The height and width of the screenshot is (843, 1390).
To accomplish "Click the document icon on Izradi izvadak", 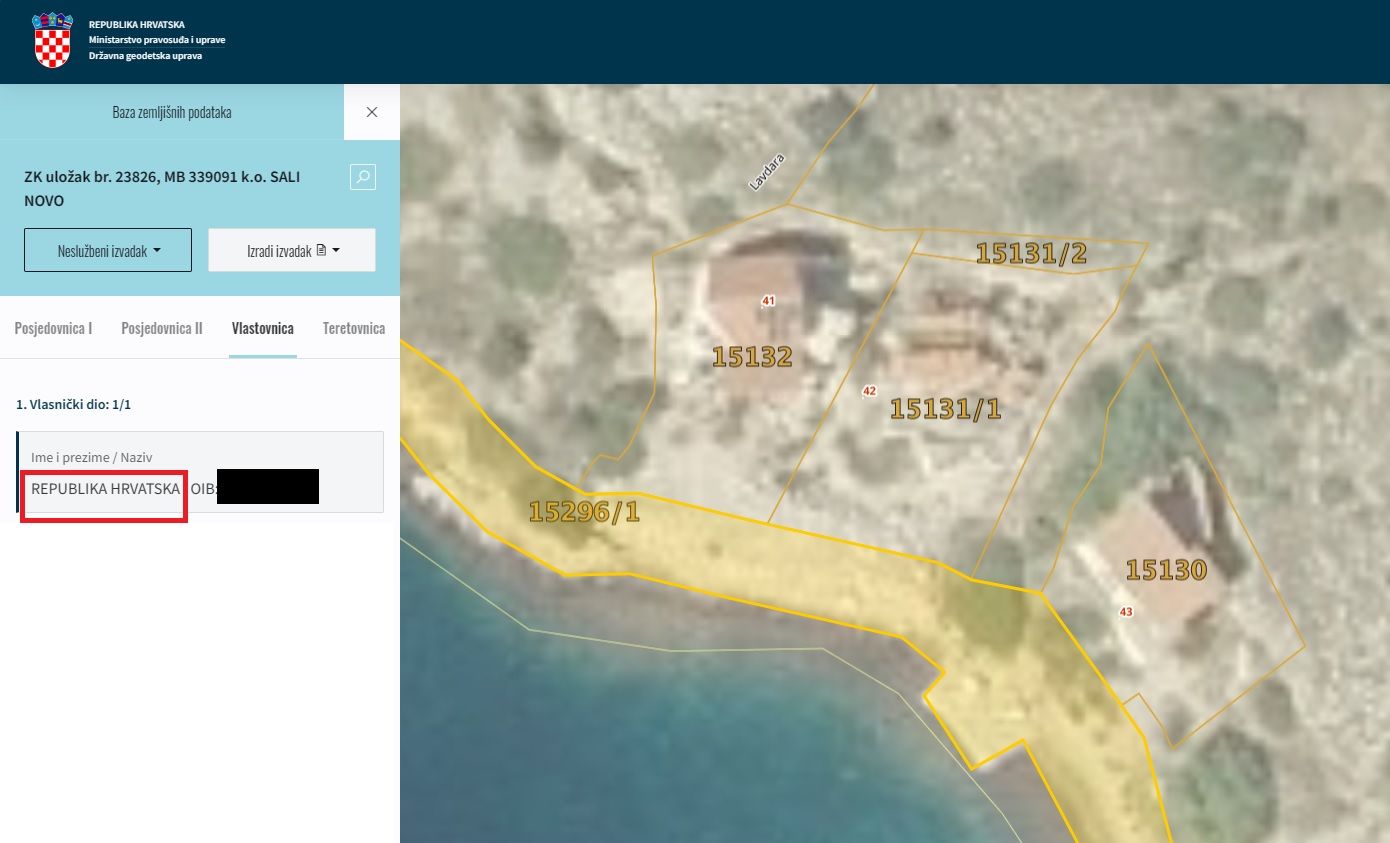I will (321, 250).
